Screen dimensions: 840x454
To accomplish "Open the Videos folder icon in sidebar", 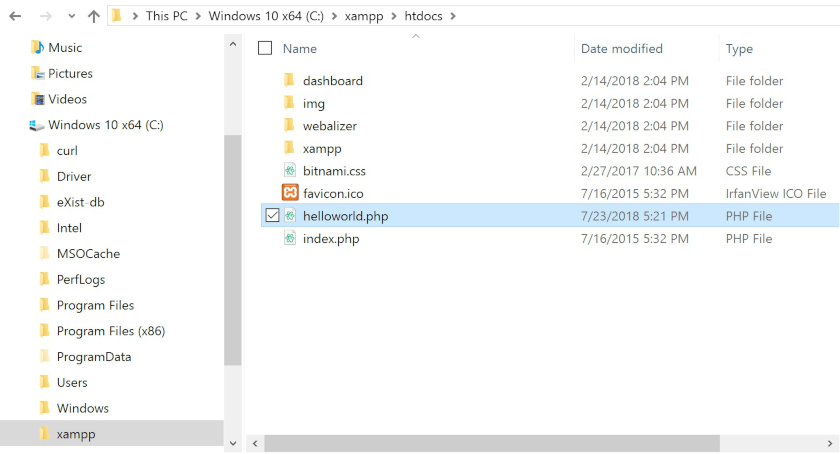I will point(37,99).
